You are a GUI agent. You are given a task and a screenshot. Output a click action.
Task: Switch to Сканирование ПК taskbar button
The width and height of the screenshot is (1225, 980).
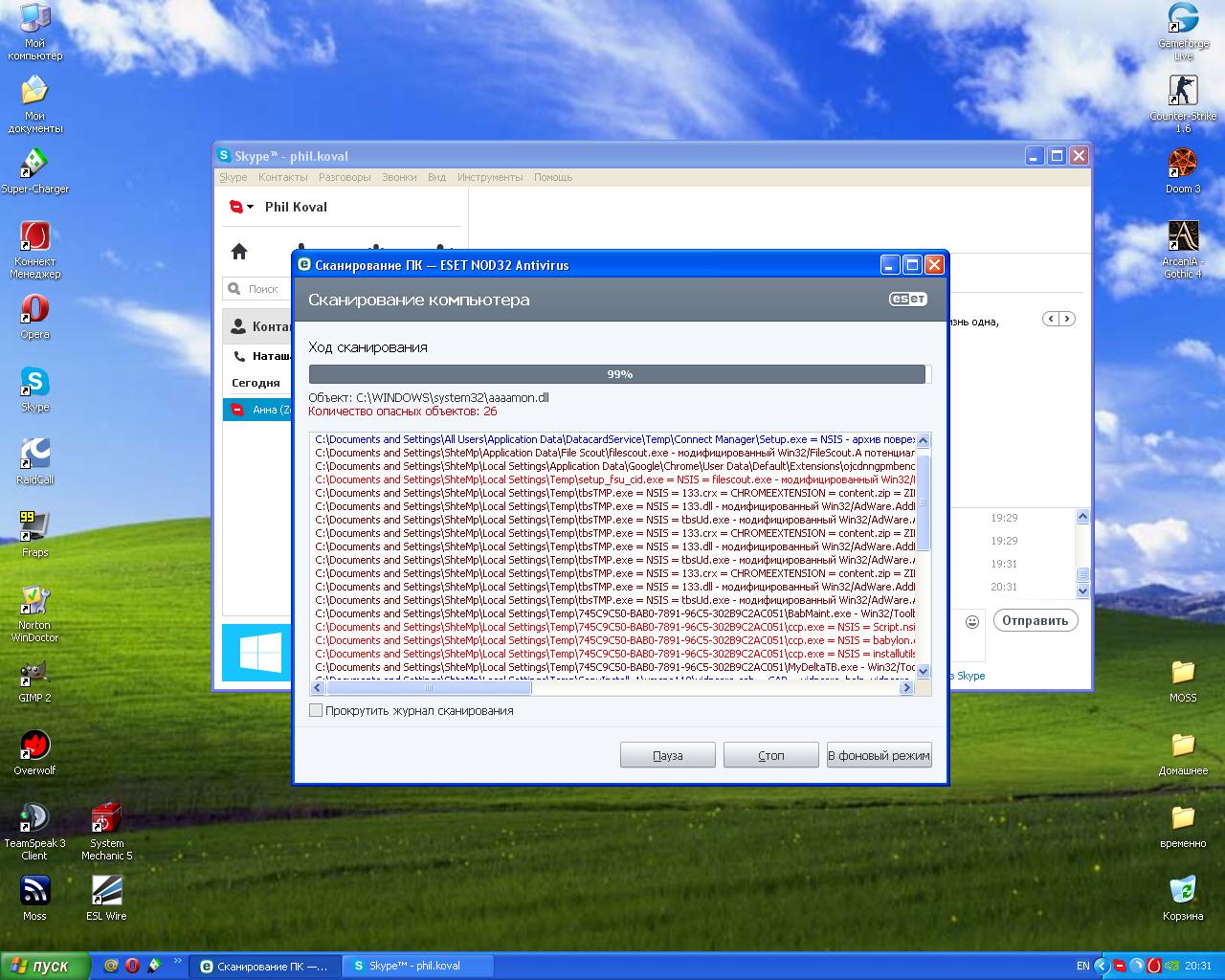click(x=264, y=966)
